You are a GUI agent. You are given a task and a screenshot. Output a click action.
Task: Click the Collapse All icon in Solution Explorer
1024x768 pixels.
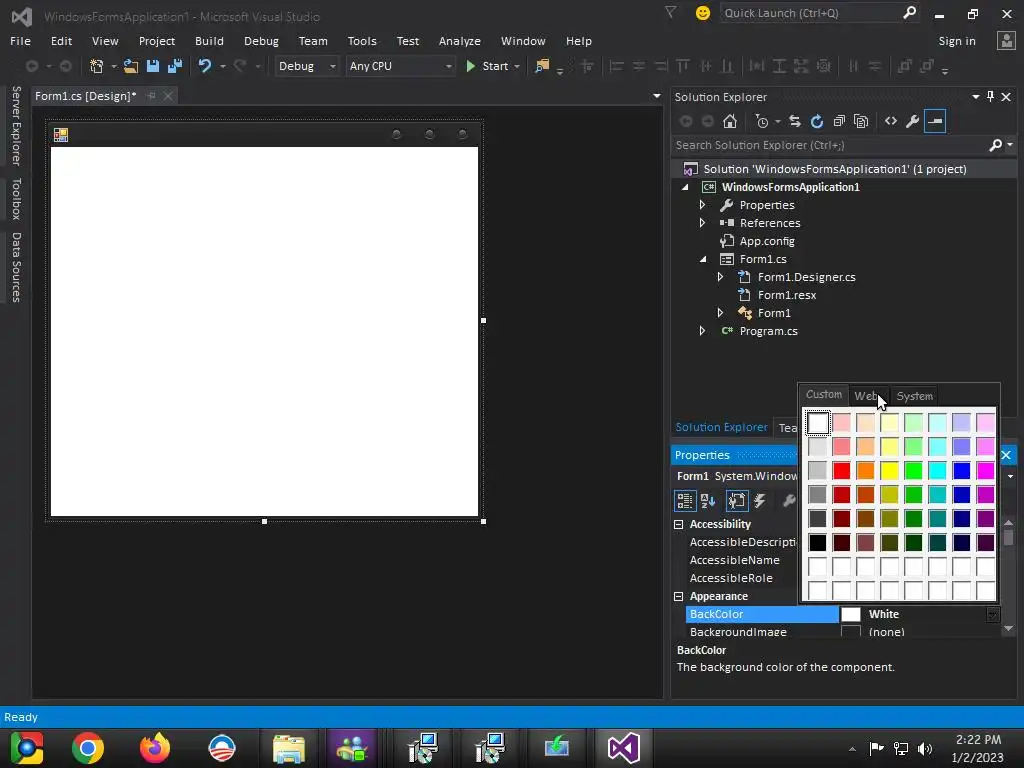coord(839,121)
